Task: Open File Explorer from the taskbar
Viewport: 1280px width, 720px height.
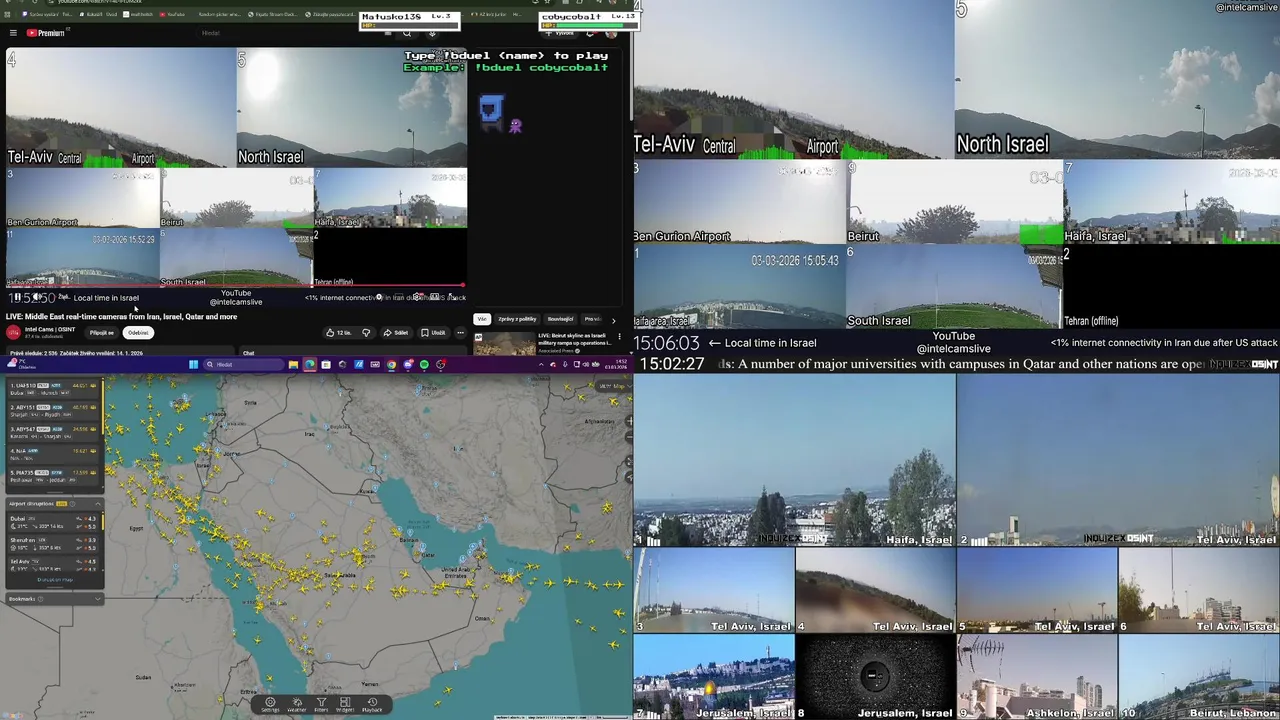Action: (x=293, y=364)
